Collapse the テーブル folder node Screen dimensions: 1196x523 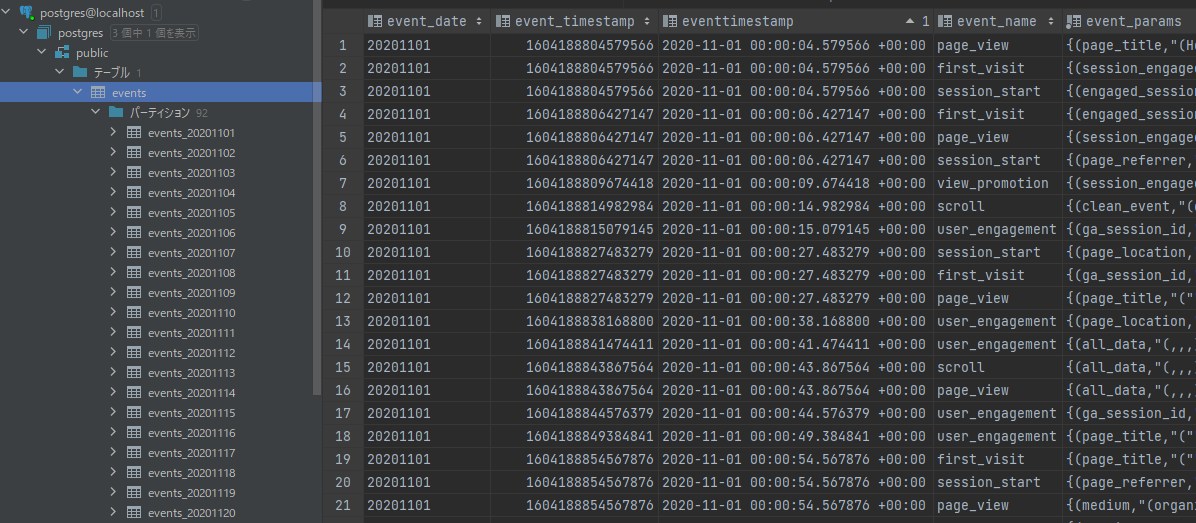point(59,72)
